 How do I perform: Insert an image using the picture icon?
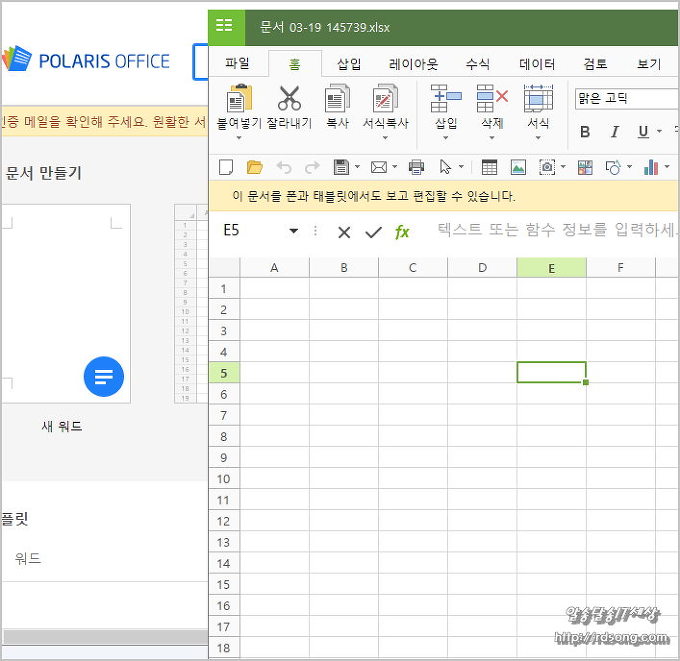[518, 167]
